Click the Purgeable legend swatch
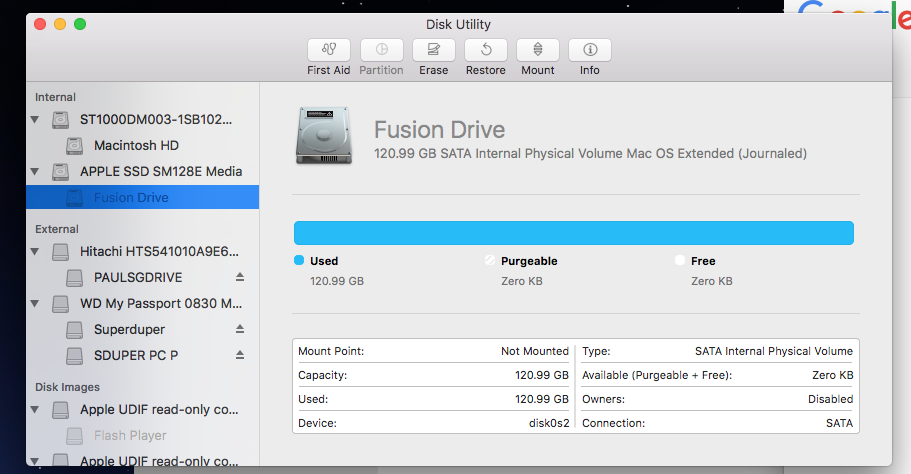This screenshot has width=911, height=474. 490,260
